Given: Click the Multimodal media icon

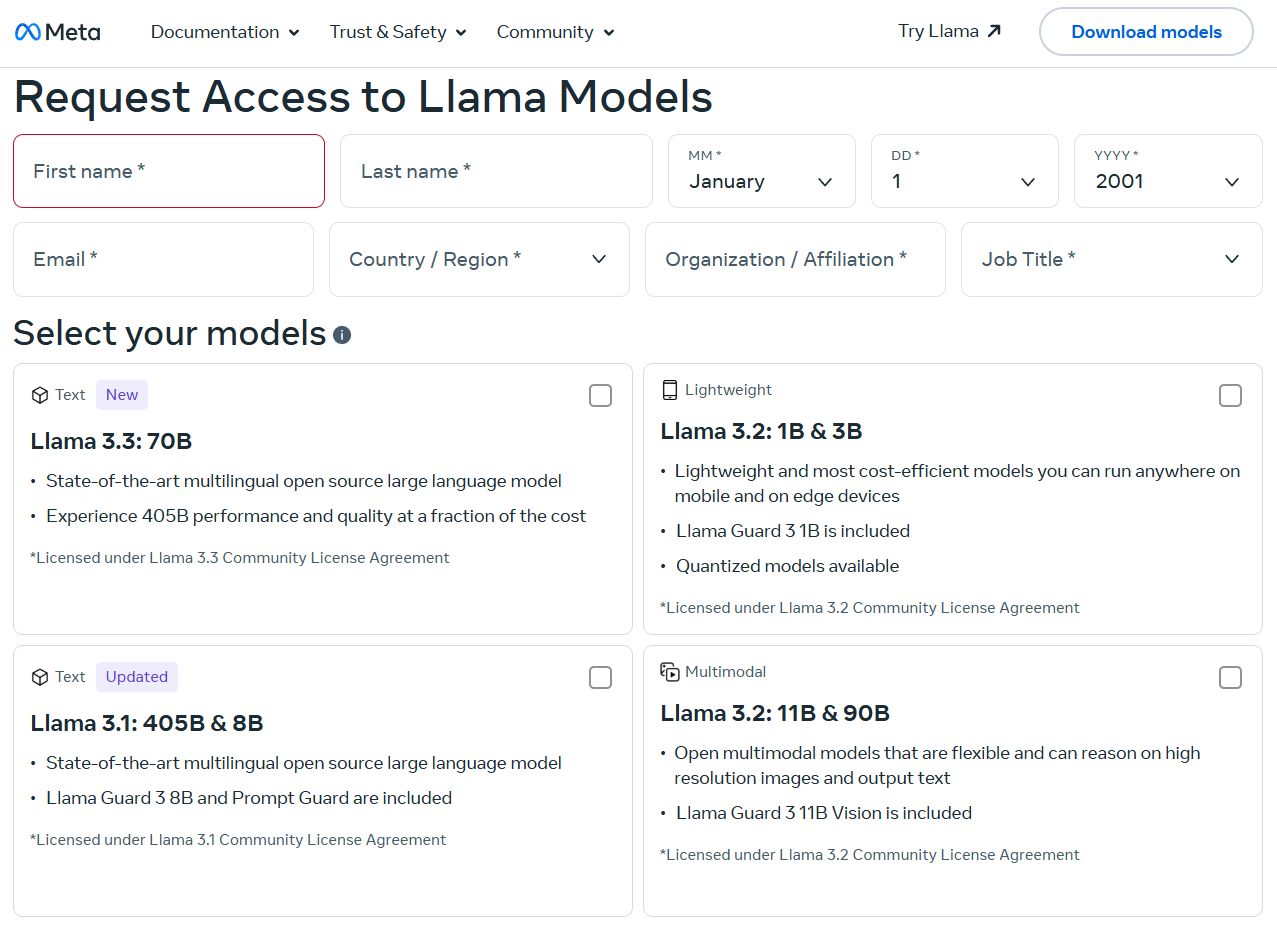Looking at the screenshot, I should pos(670,672).
